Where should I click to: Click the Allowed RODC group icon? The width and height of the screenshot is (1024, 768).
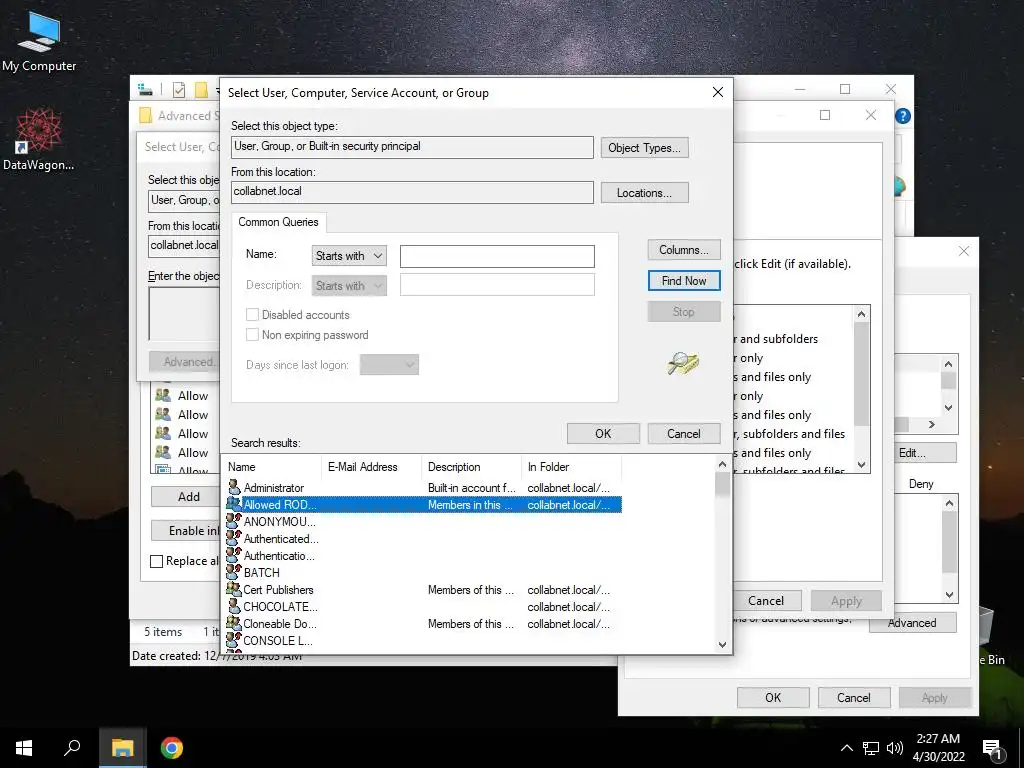[x=234, y=504]
